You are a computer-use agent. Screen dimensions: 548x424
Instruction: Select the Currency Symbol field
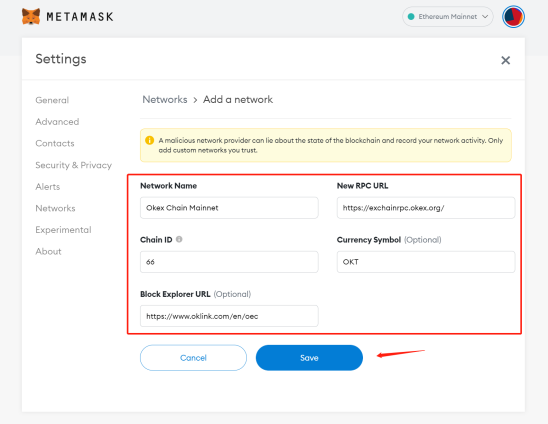[426, 262]
